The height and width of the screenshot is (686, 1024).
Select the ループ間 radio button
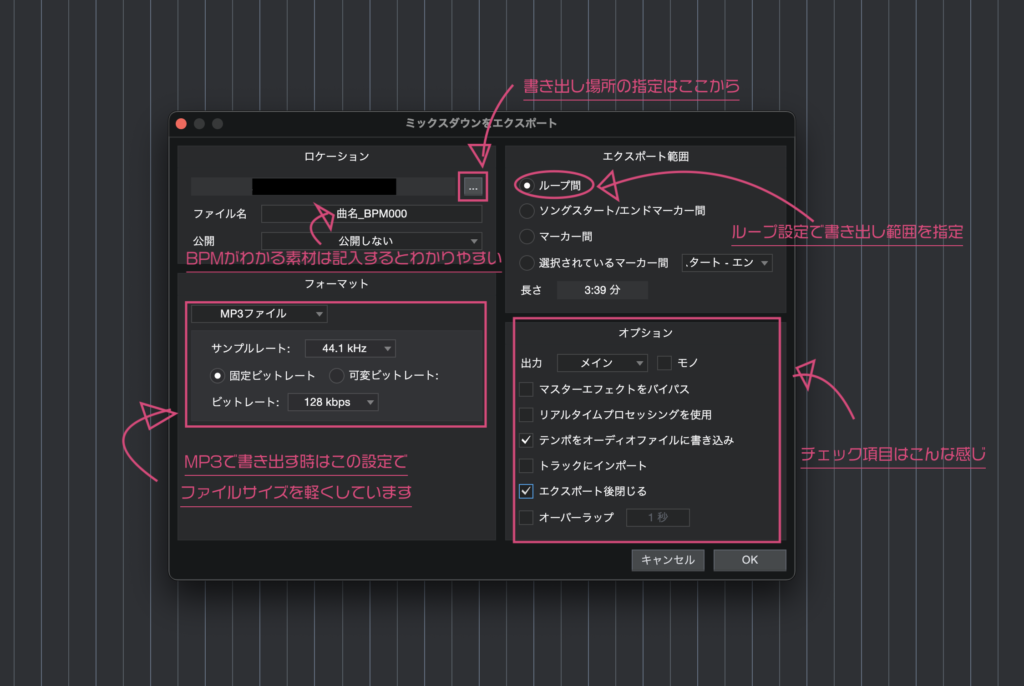tap(527, 185)
